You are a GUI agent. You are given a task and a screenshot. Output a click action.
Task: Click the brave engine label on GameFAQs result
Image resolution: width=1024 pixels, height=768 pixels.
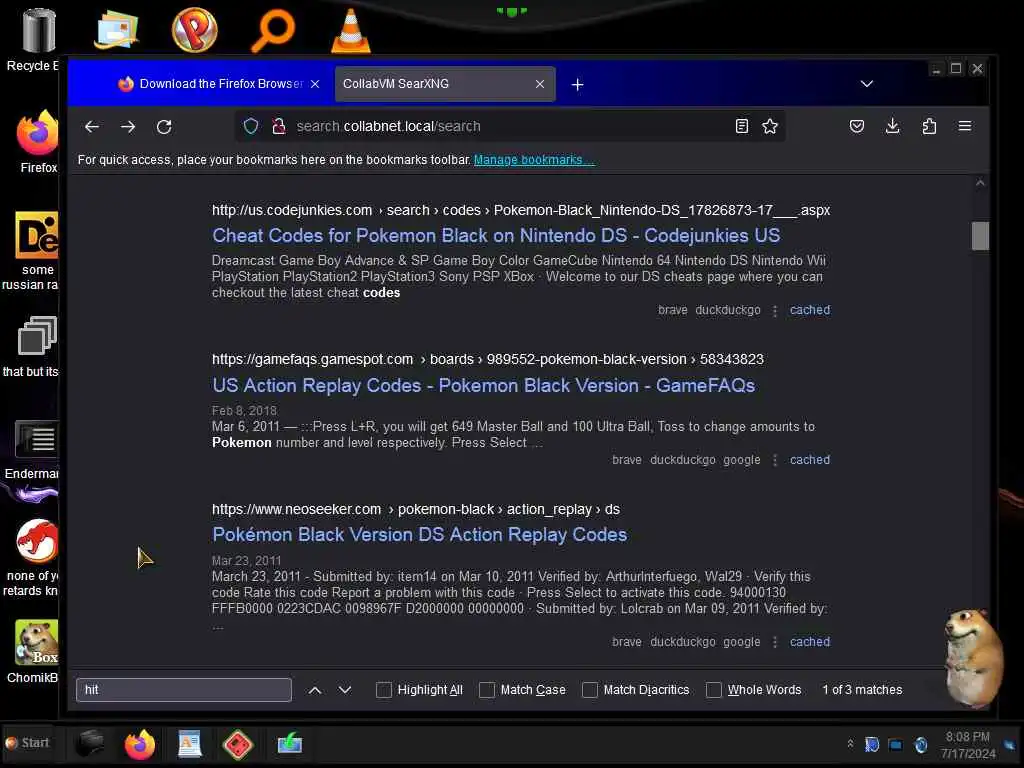click(626, 460)
